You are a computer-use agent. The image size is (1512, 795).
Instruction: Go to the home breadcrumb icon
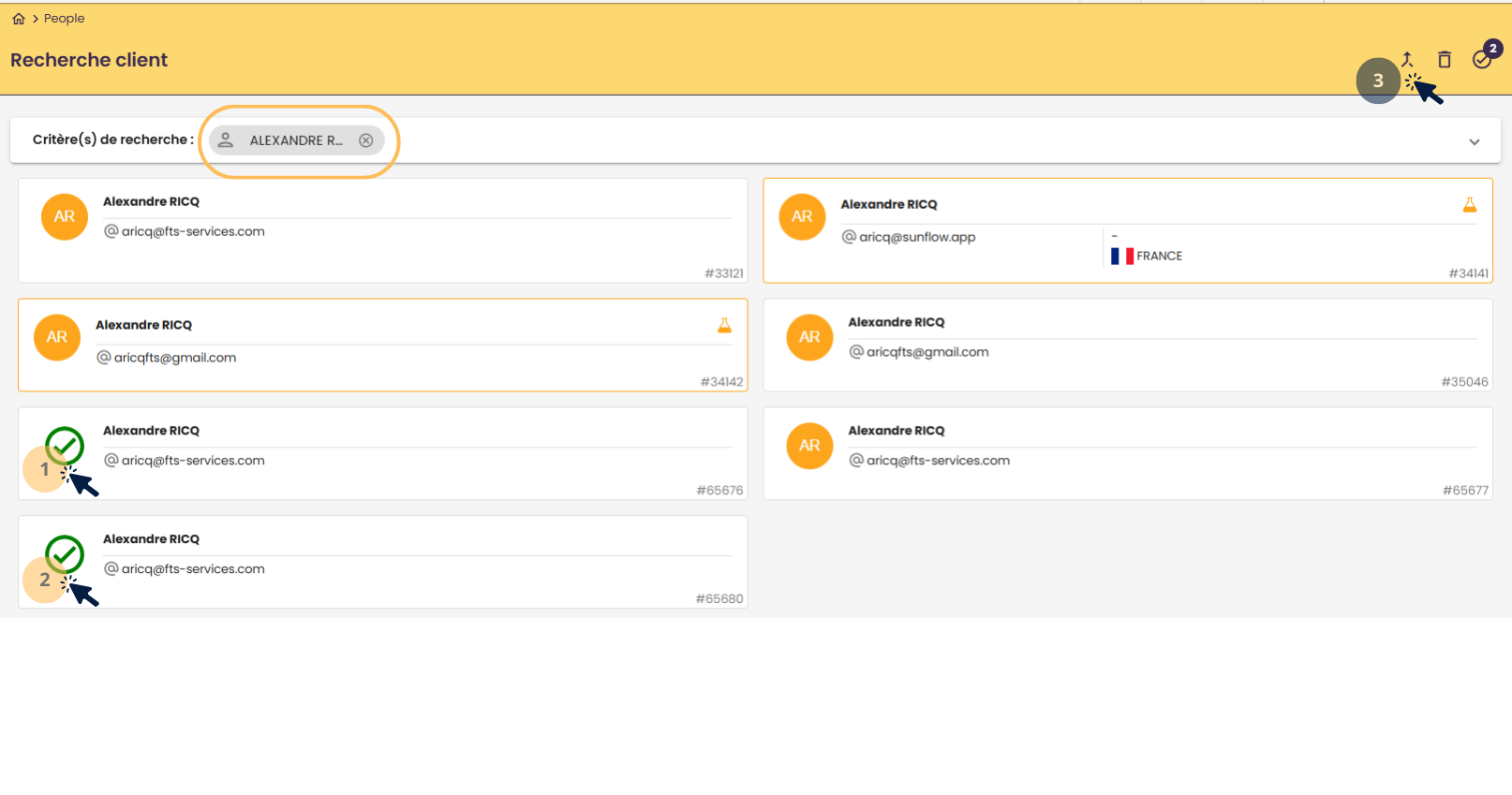click(x=19, y=19)
